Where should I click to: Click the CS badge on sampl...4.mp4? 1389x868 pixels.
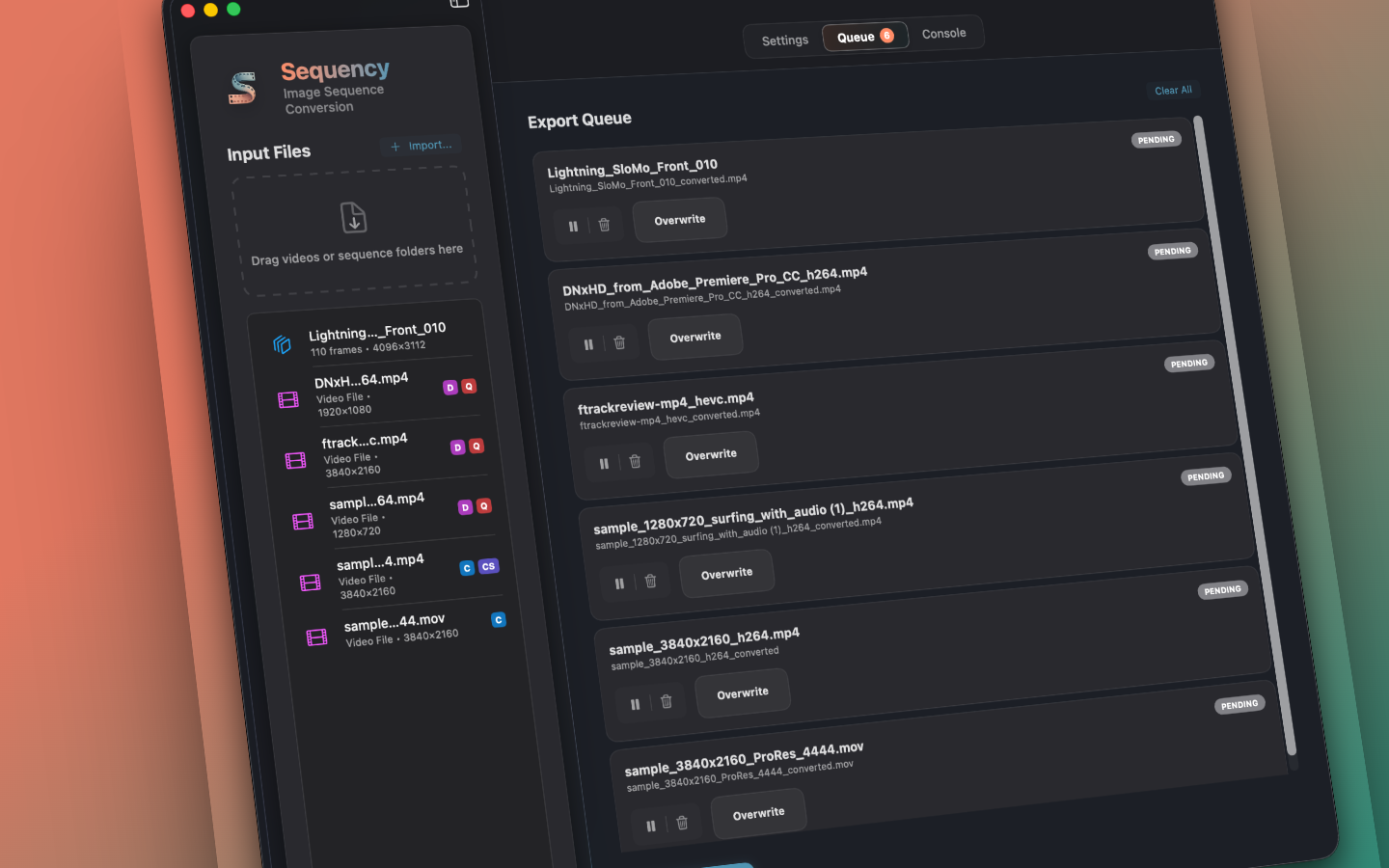pyautogui.click(x=489, y=566)
